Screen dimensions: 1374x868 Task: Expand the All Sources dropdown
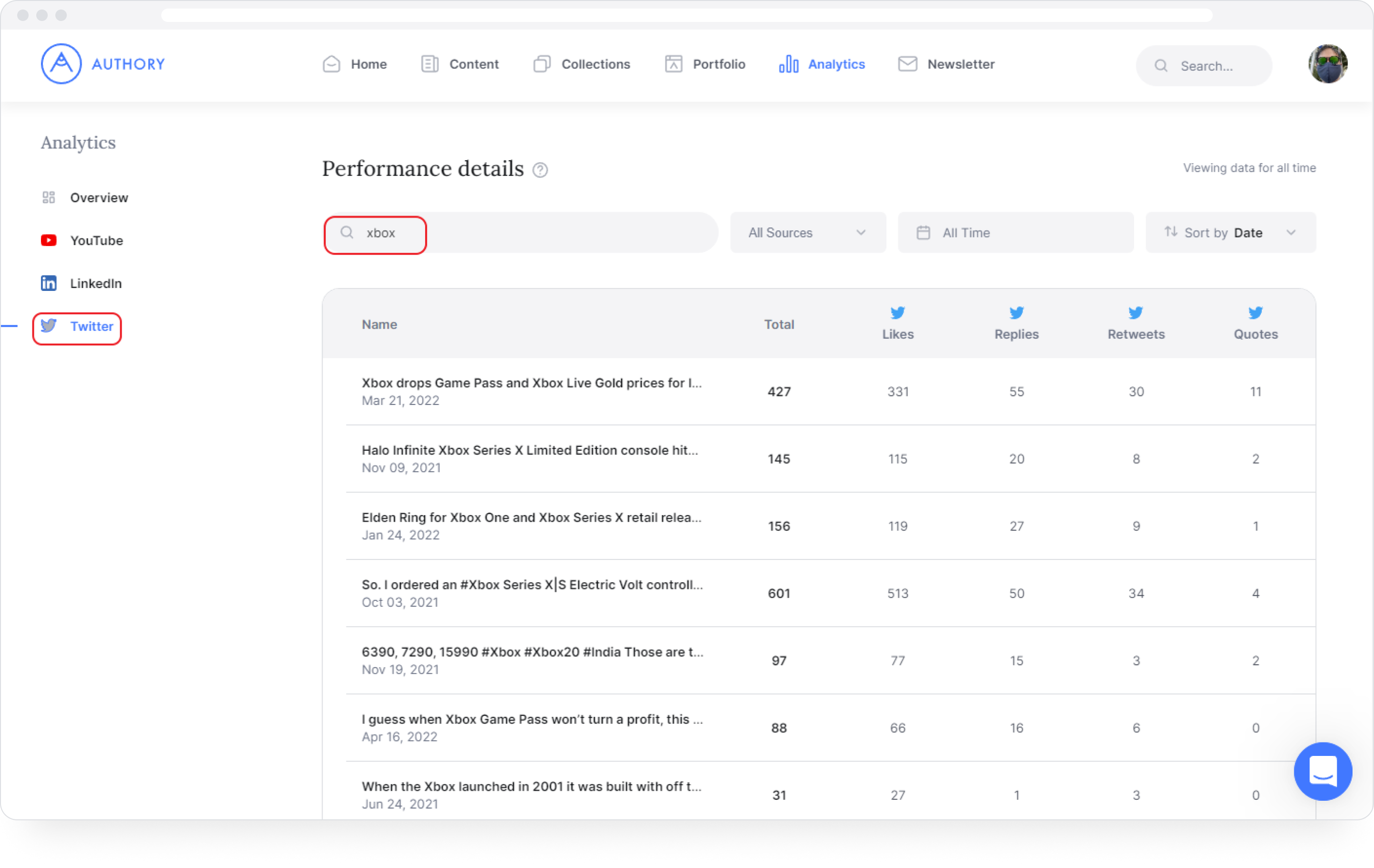pyautogui.click(x=807, y=232)
